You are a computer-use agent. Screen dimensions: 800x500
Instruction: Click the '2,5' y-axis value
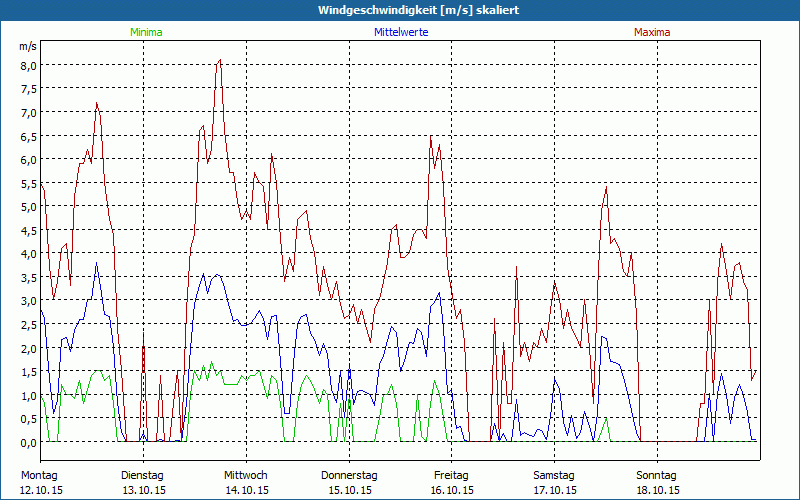coord(29,324)
